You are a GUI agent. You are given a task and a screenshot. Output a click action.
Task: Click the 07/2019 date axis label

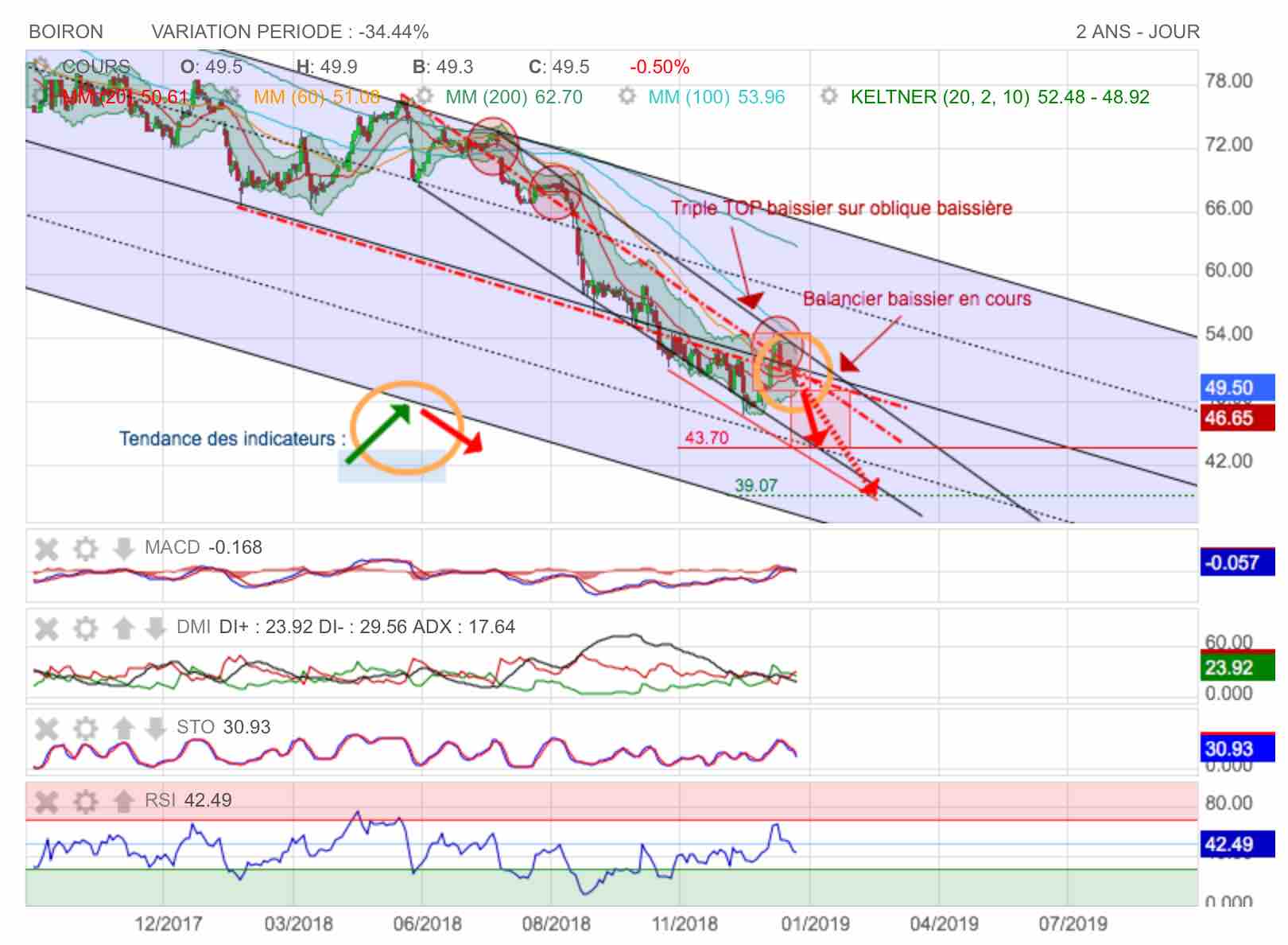click(1073, 924)
